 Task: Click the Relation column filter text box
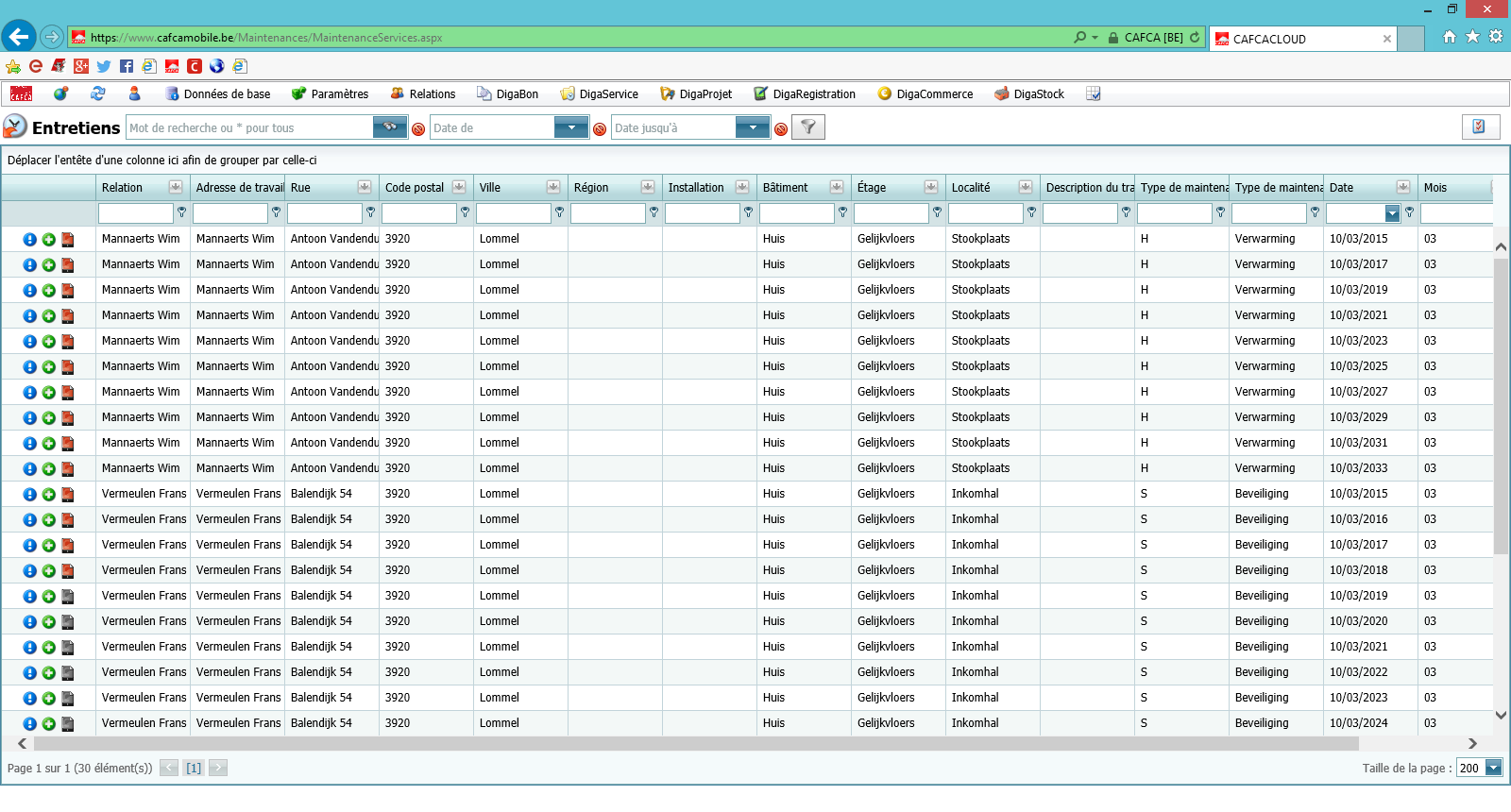(136, 213)
